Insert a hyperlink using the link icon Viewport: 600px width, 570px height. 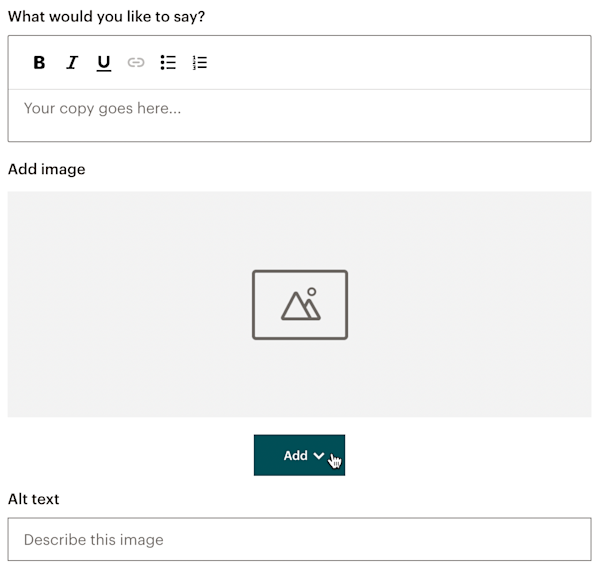[136, 62]
